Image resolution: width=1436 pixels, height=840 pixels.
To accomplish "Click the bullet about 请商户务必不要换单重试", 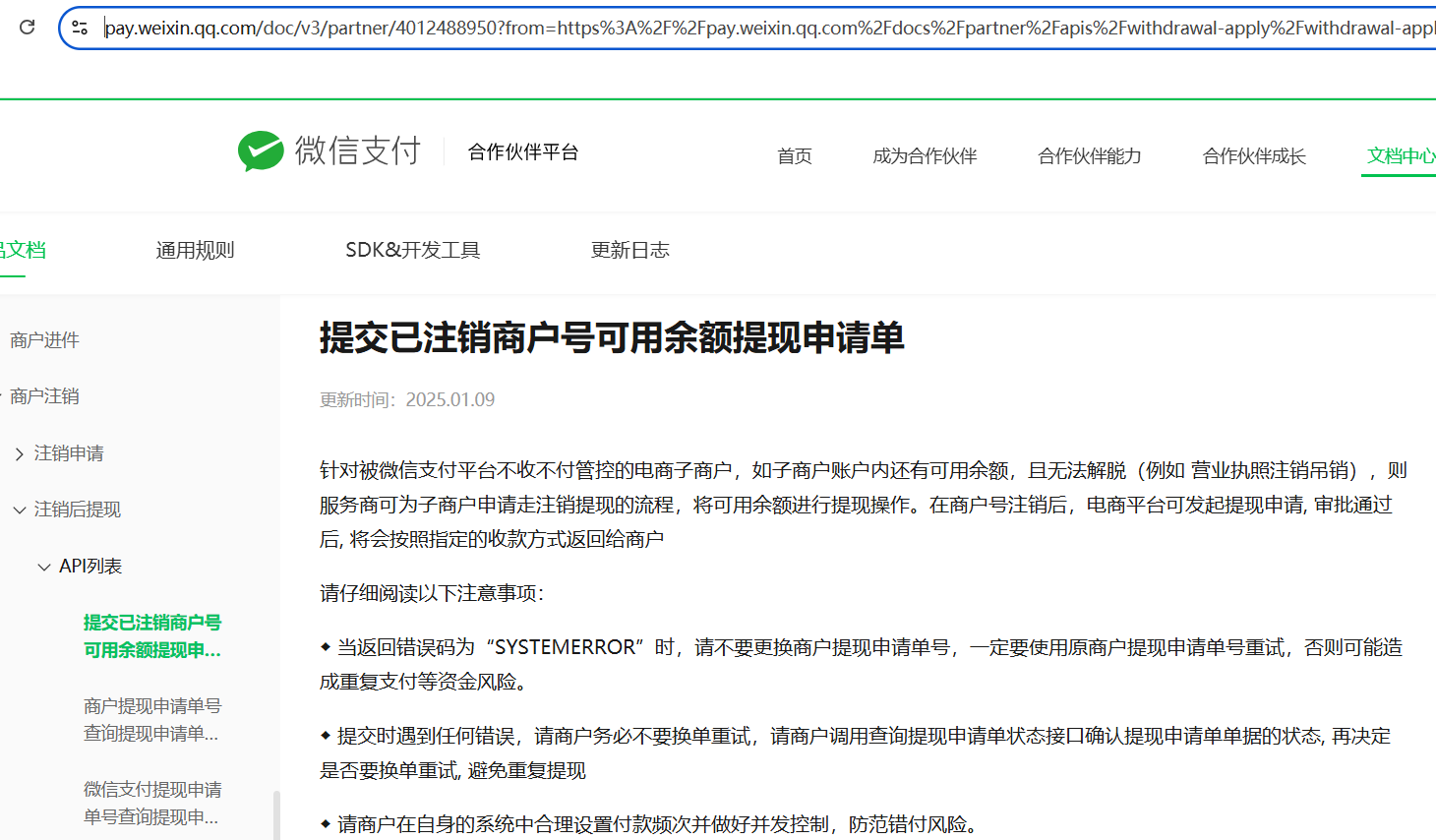I will click(856, 752).
